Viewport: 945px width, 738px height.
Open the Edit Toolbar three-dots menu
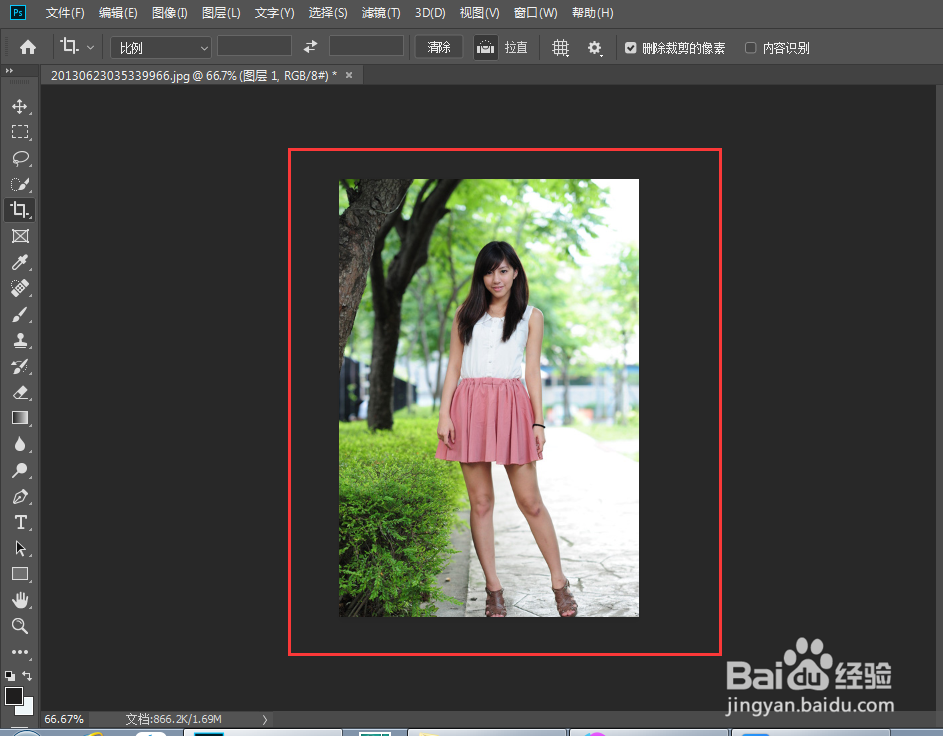(20, 652)
